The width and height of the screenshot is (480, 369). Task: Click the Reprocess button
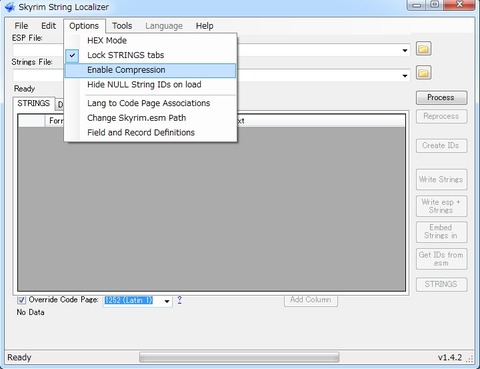pyautogui.click(x=441, y=116)
